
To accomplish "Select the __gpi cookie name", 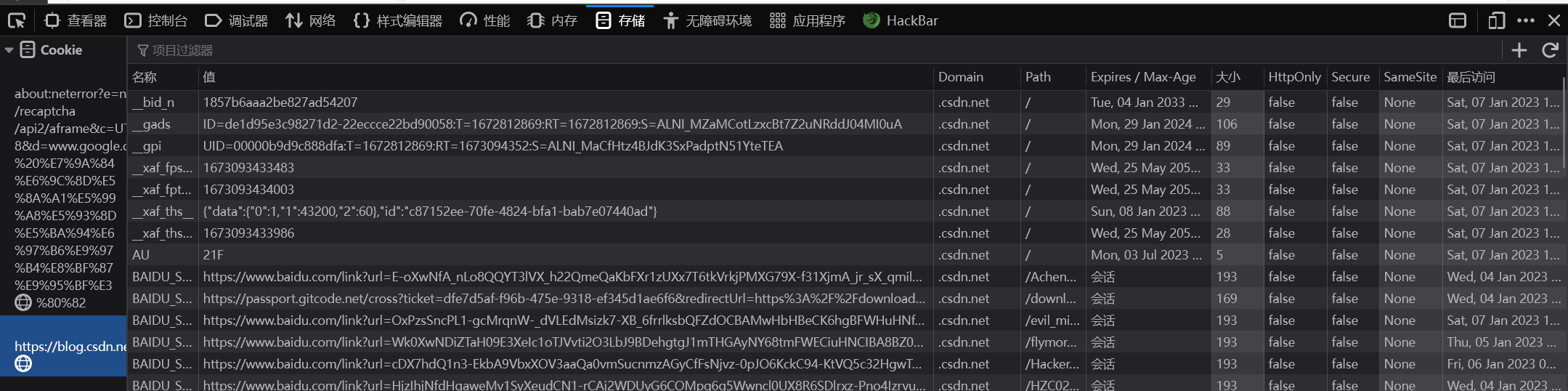I will [147, 146].
